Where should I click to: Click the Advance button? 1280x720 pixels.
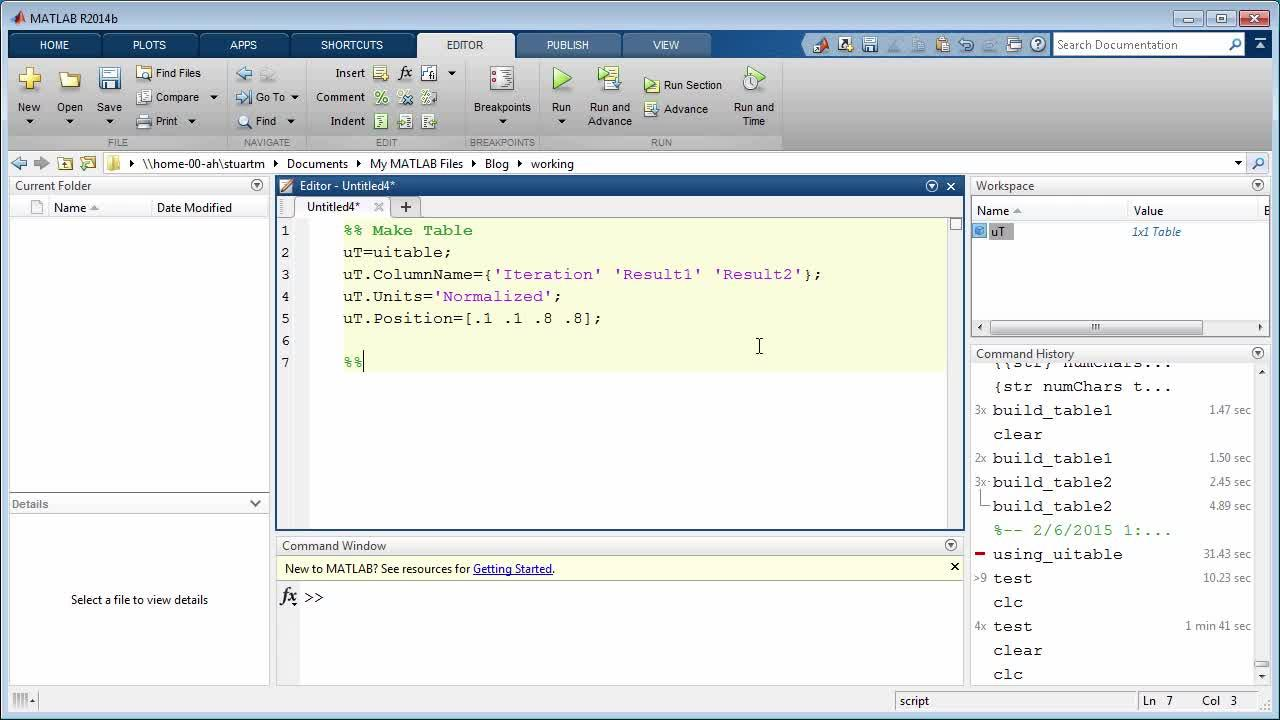click(x=676, y=109)
